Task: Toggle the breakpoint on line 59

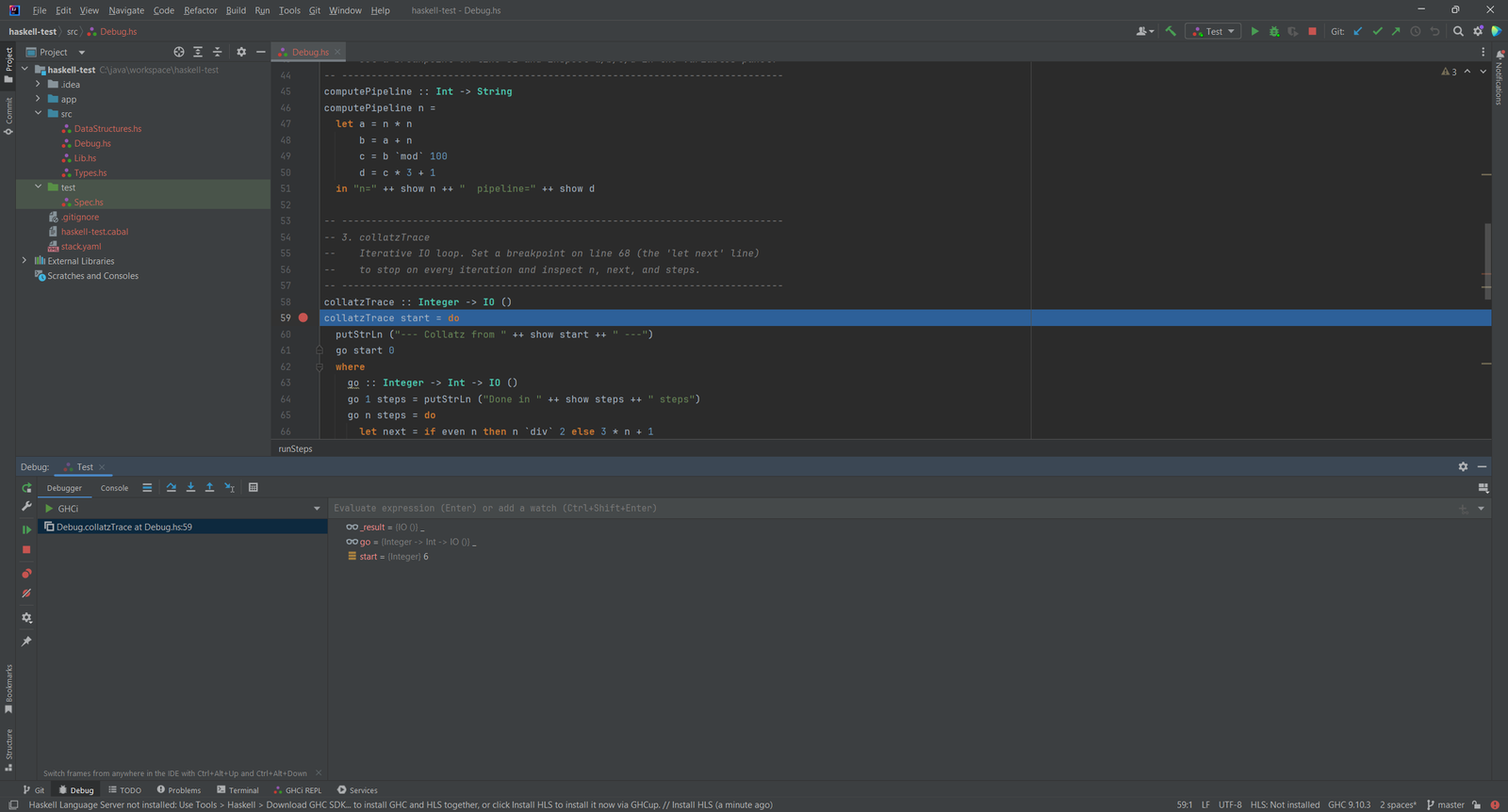Action: click(303, 318)
